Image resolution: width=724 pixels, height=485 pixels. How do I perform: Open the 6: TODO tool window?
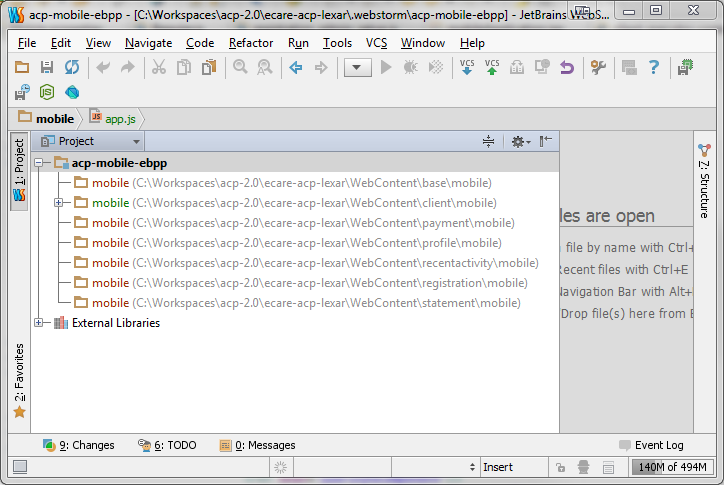[167, 445]
